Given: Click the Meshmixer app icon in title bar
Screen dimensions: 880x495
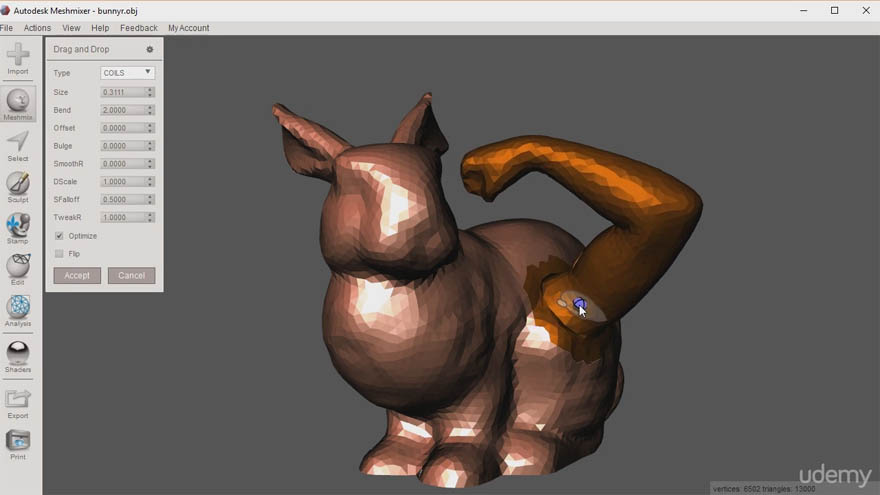Looking at the screenshot, I should point(6,11).
